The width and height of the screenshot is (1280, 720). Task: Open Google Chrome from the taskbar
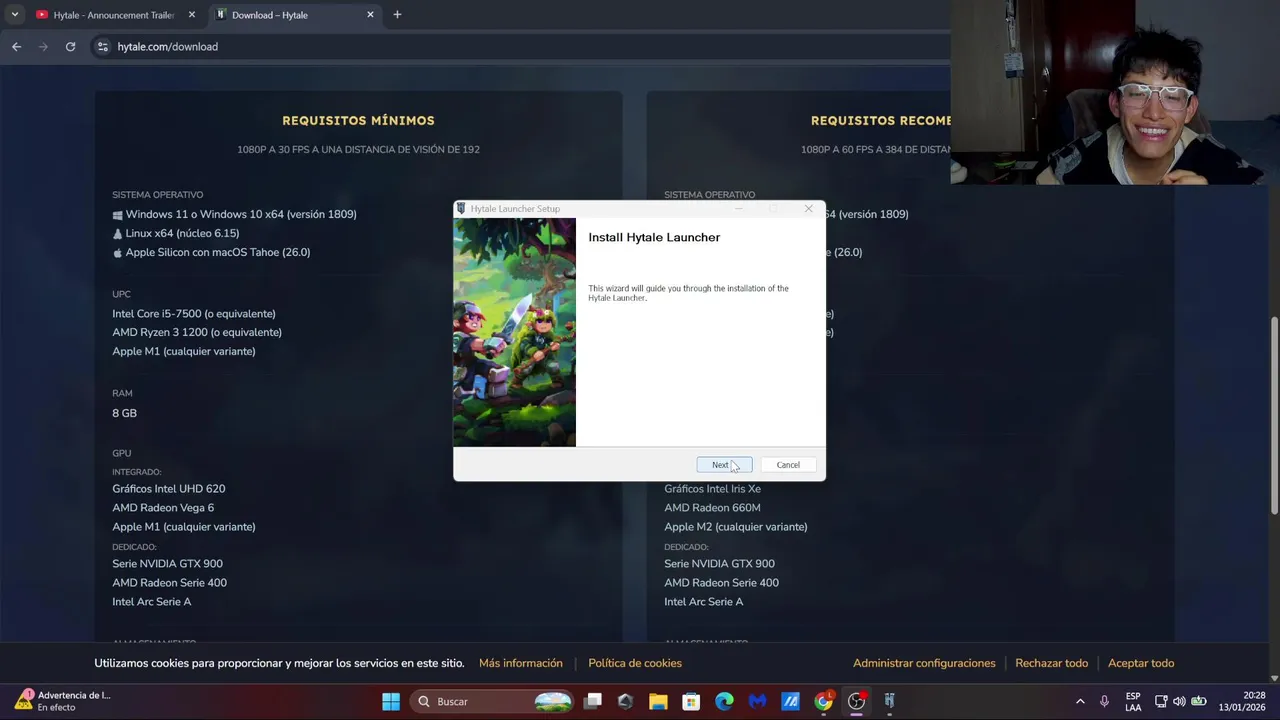(823, 701)
